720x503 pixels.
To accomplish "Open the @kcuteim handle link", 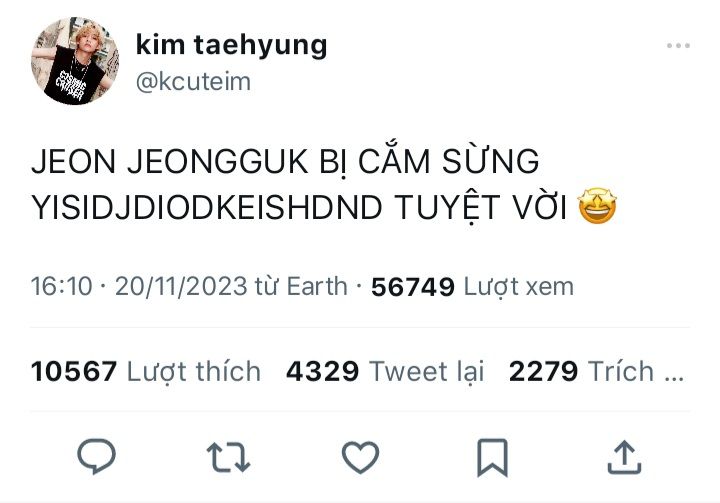I will pyautogui.click(x=193, y=82).
